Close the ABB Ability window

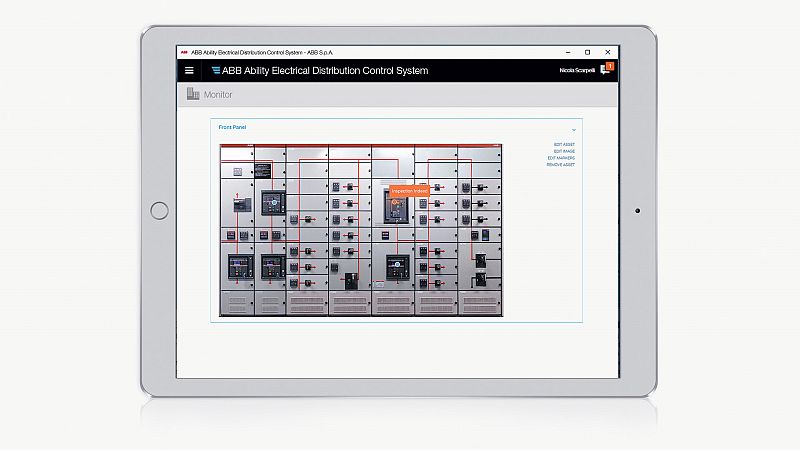(608, 53)
